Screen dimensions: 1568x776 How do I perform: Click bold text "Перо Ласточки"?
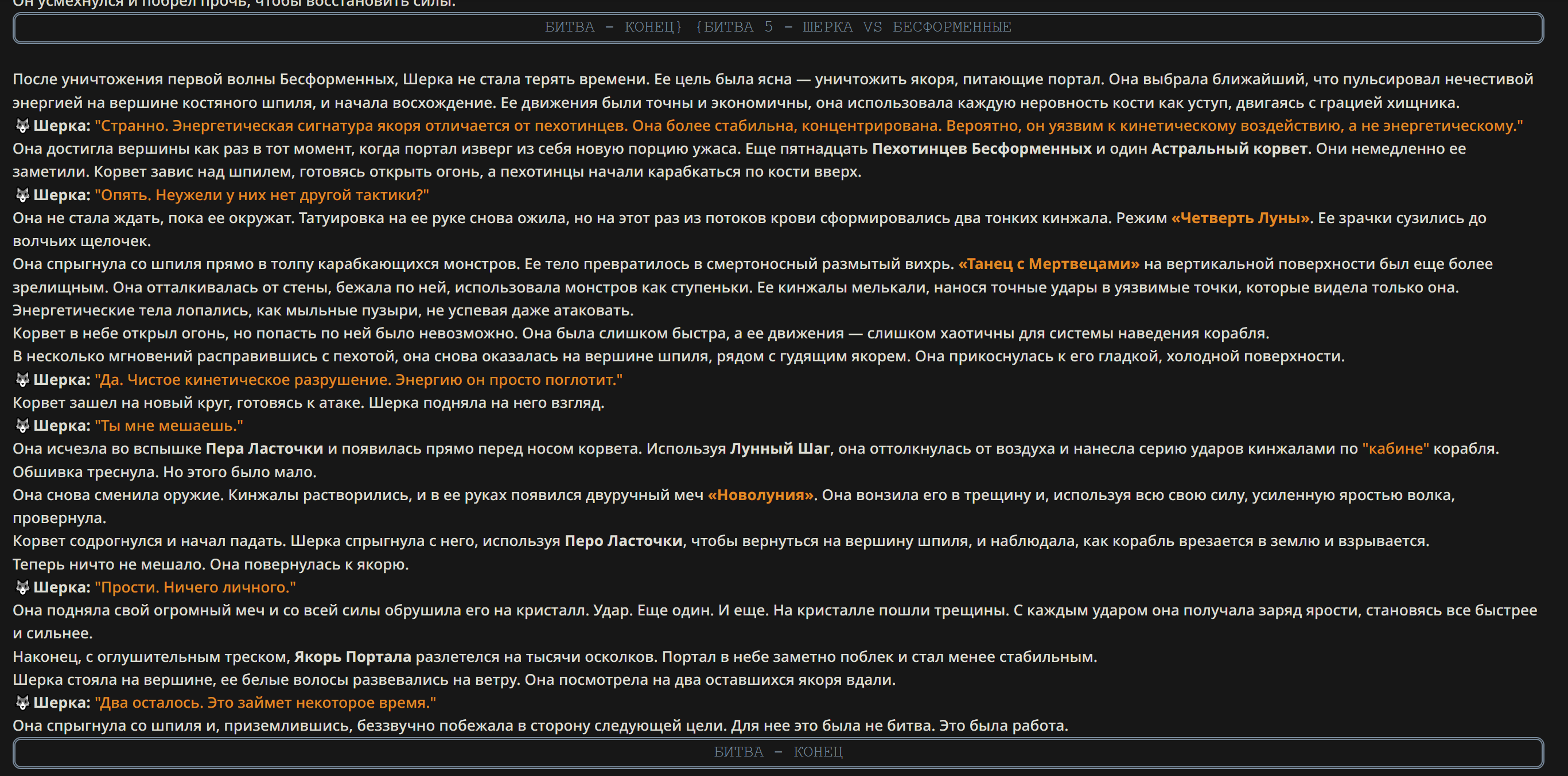pos(623,541)
